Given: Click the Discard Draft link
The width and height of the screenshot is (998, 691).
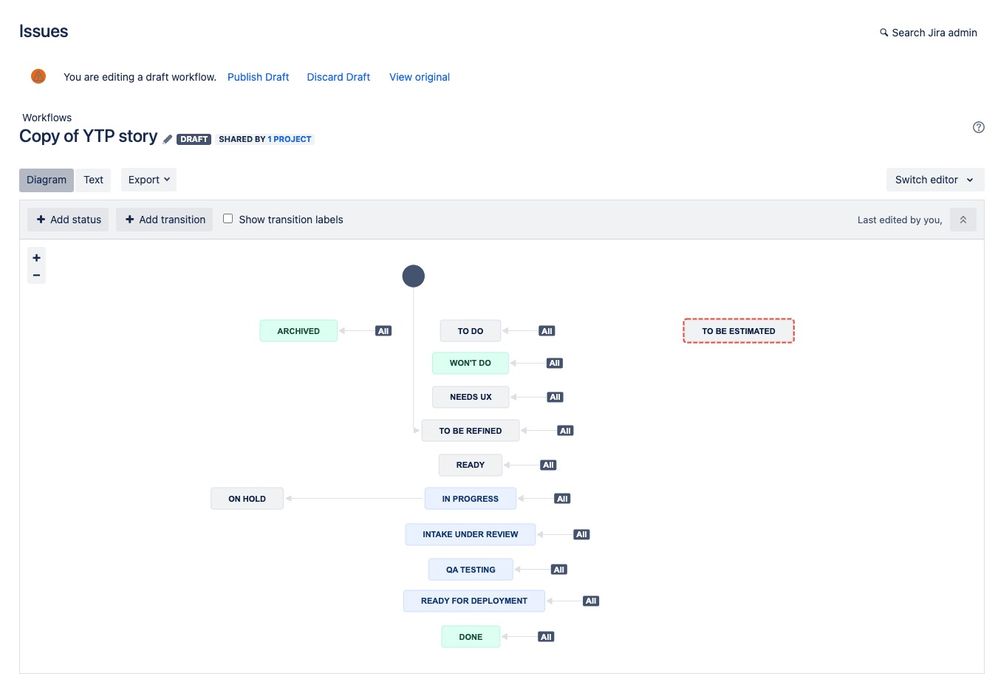Looking at the screenshot, I should coord(338,77).
